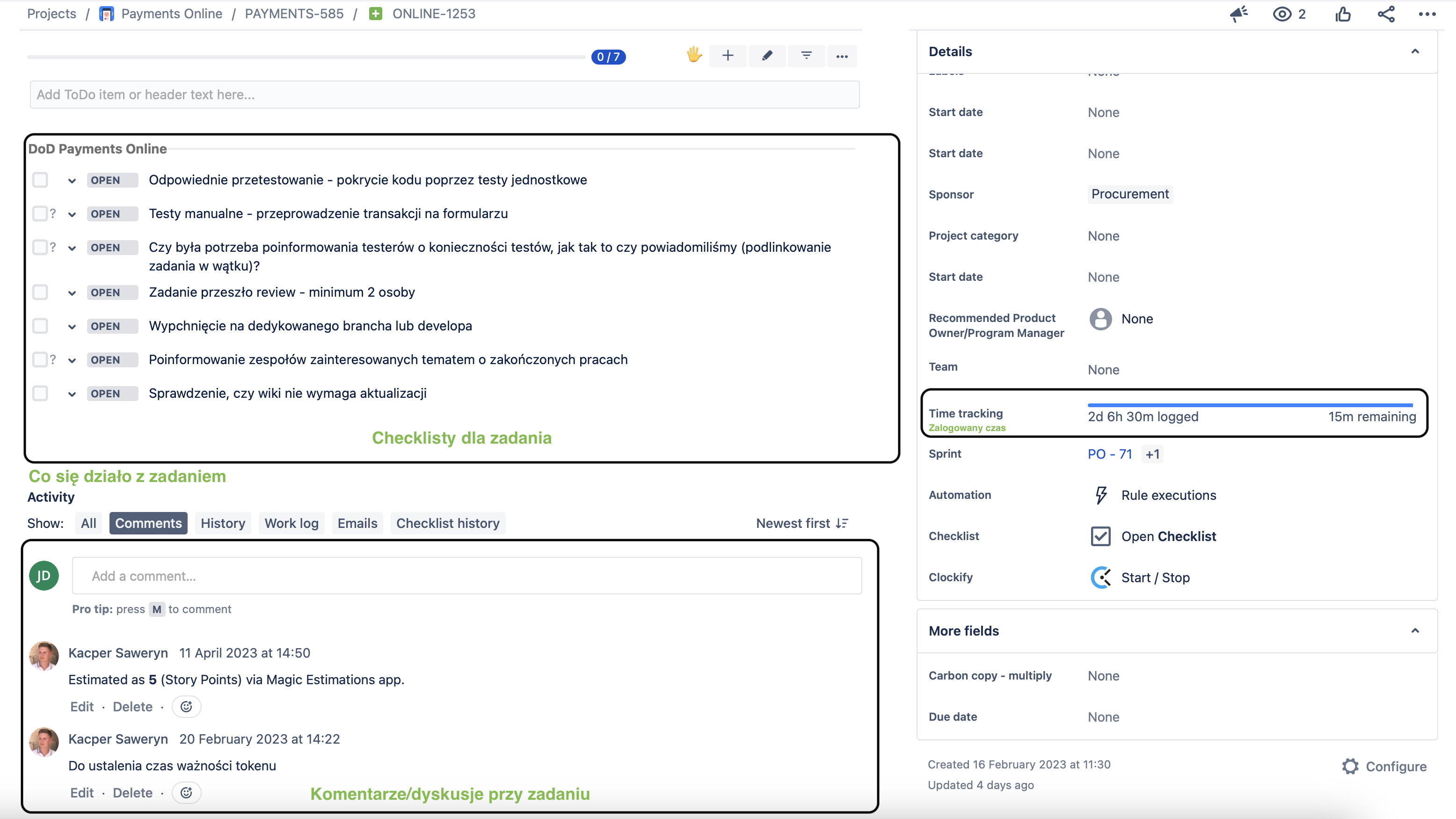
Task: Open Rule executions via the Automation lightning icon
Action: [x=1100, y=495]
